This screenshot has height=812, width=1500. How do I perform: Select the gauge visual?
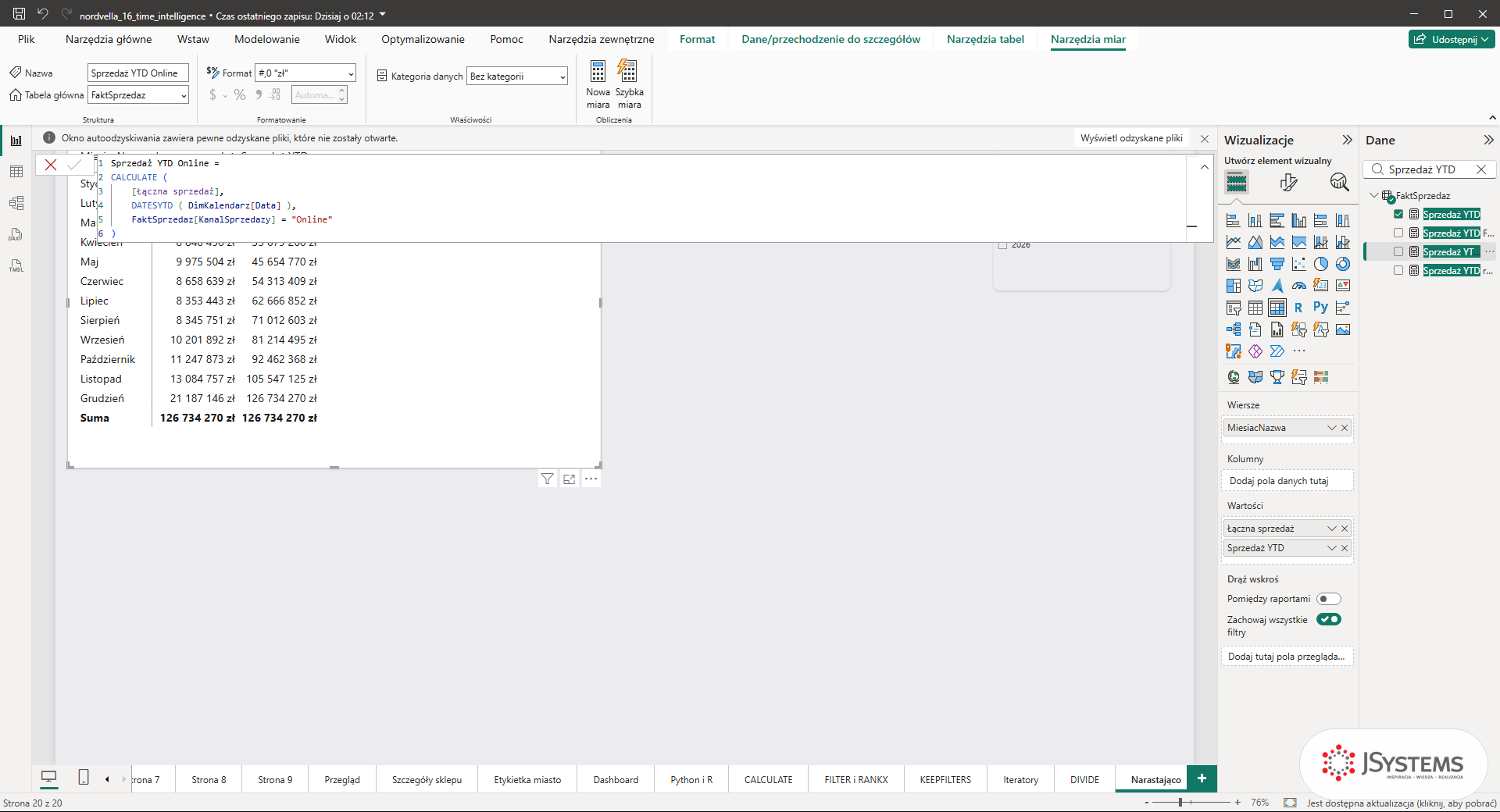1298,286
